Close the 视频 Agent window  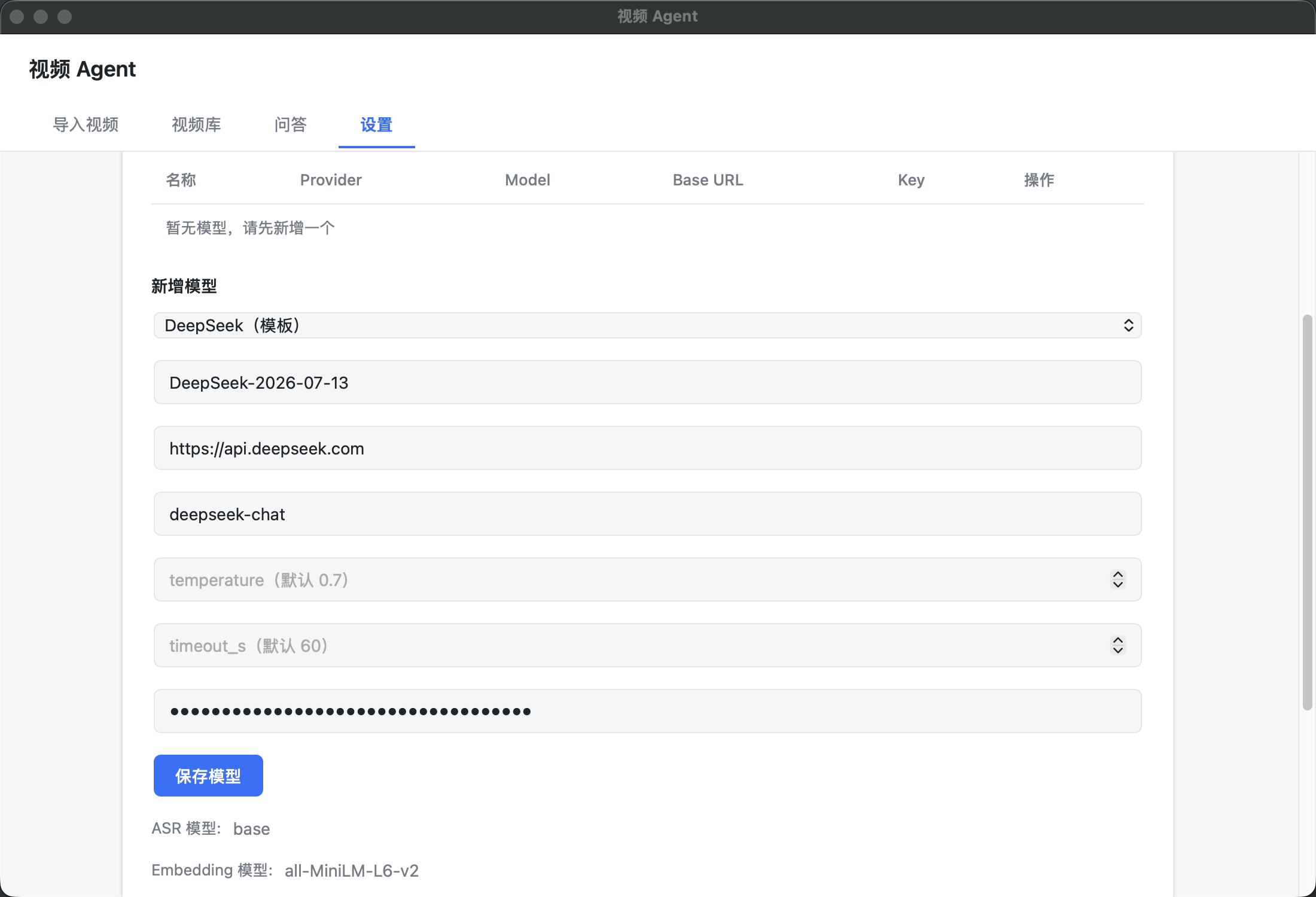[17, 17]
